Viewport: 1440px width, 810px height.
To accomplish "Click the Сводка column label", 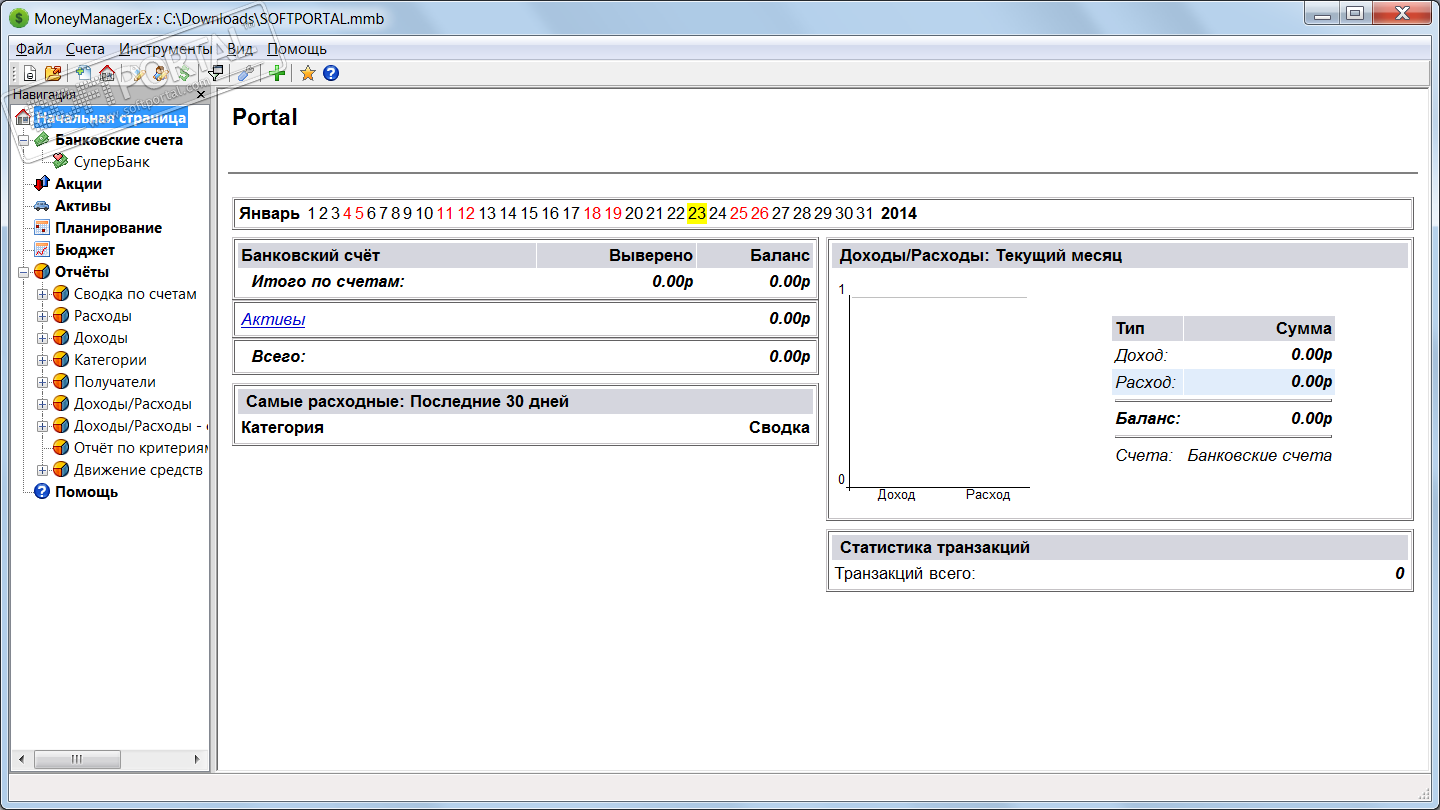I will [779, 428].
